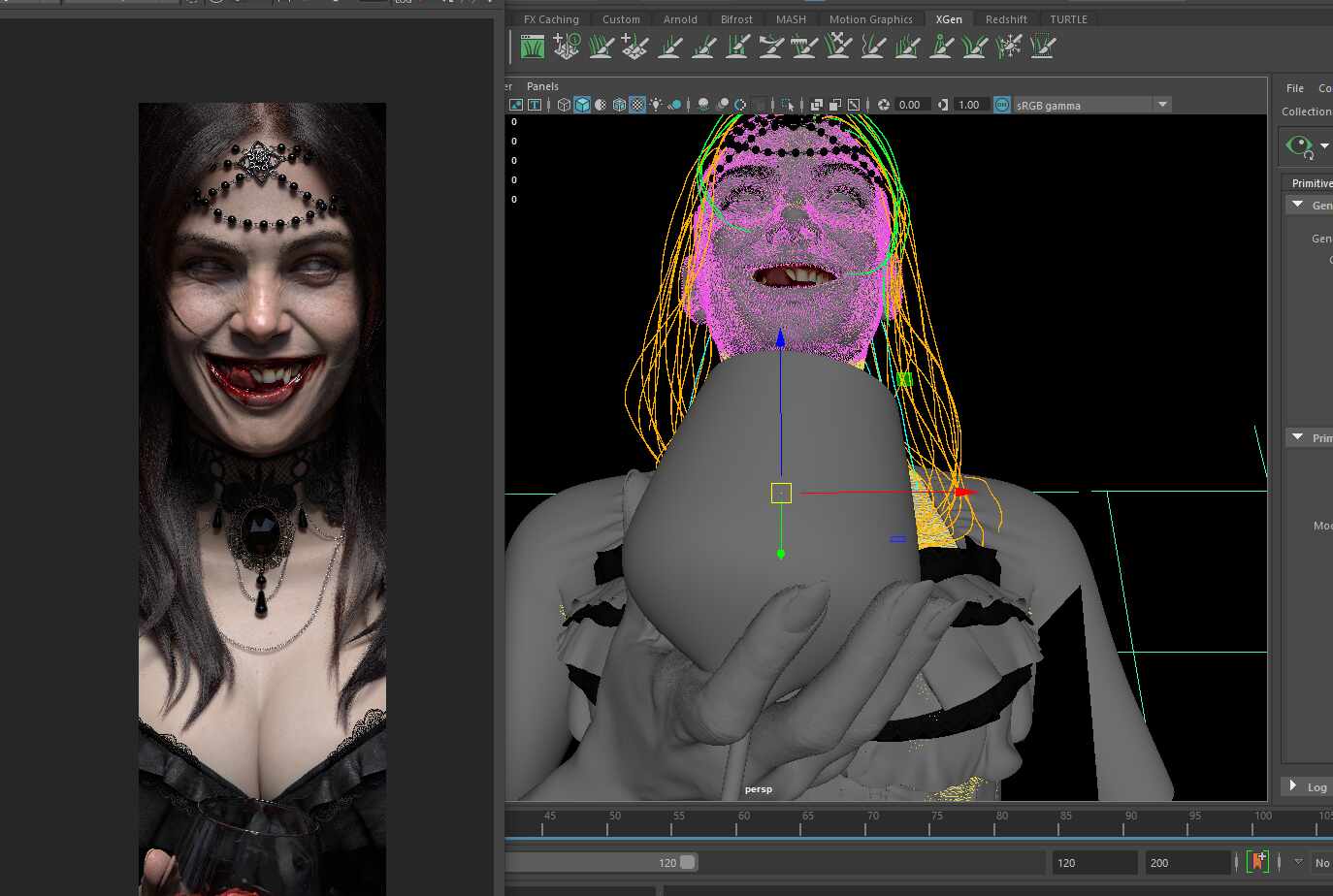
Task: Select the XGen comb rake brush icon
Action: pyautogui.click(x=804, y=46)
